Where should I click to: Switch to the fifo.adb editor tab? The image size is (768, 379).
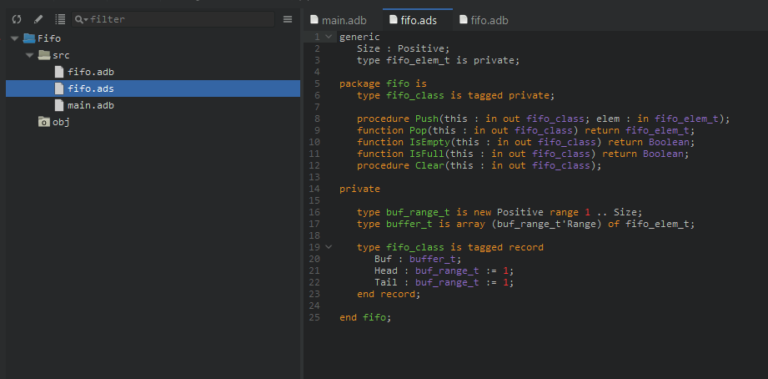coord(483,21)
